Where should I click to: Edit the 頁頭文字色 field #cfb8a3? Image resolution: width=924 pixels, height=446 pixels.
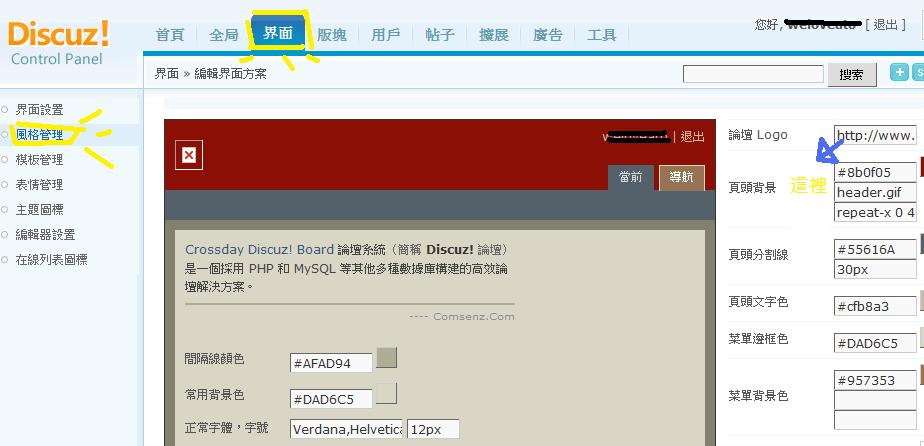pyautogui.click(x=876, y=306)
